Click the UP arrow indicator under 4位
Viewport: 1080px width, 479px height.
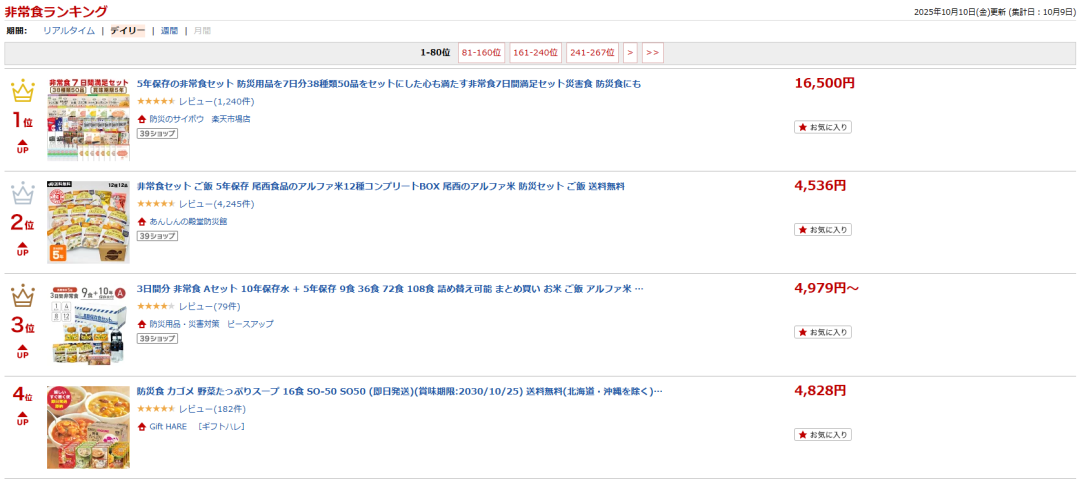pyautogui.click(x=23, y=418)
